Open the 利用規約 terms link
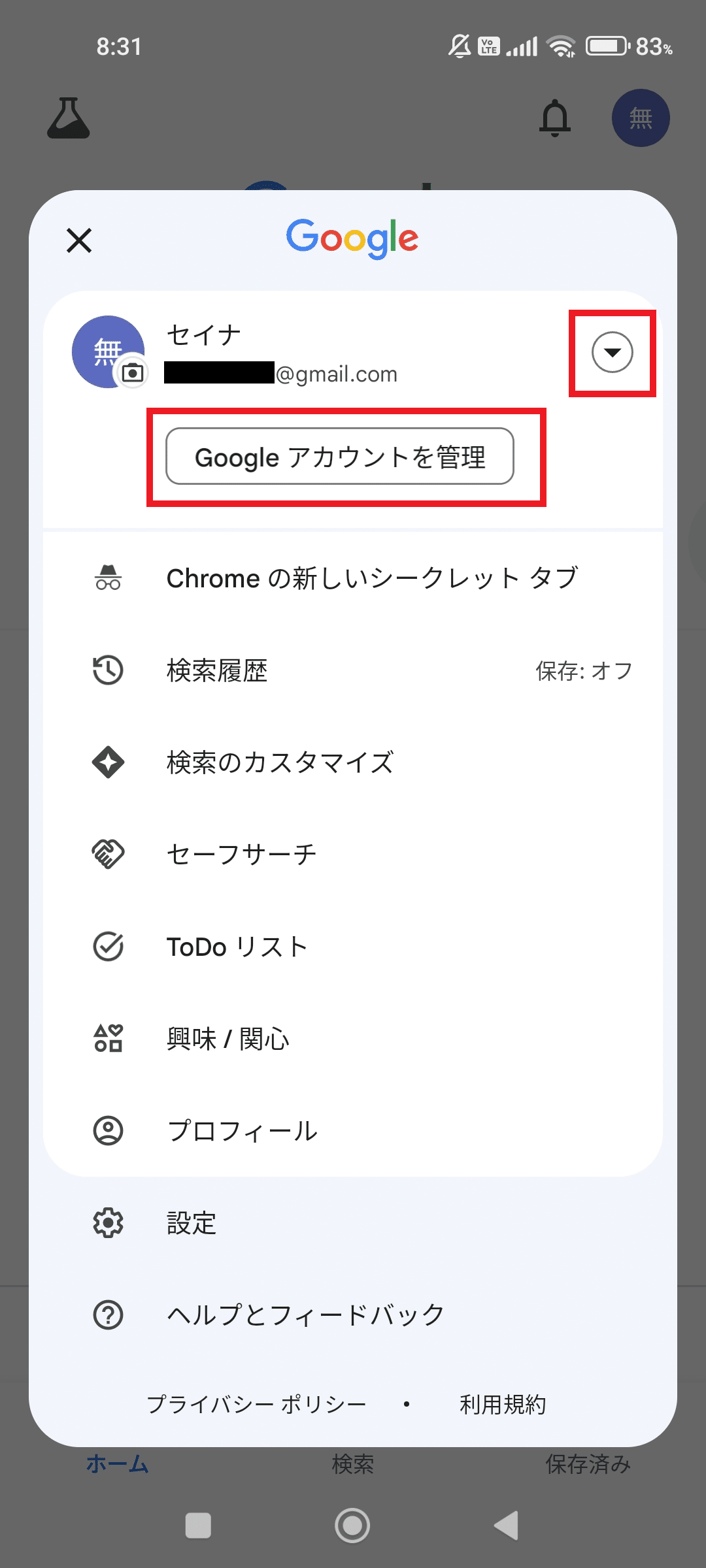706x1568 pixels. (503, 1404)
